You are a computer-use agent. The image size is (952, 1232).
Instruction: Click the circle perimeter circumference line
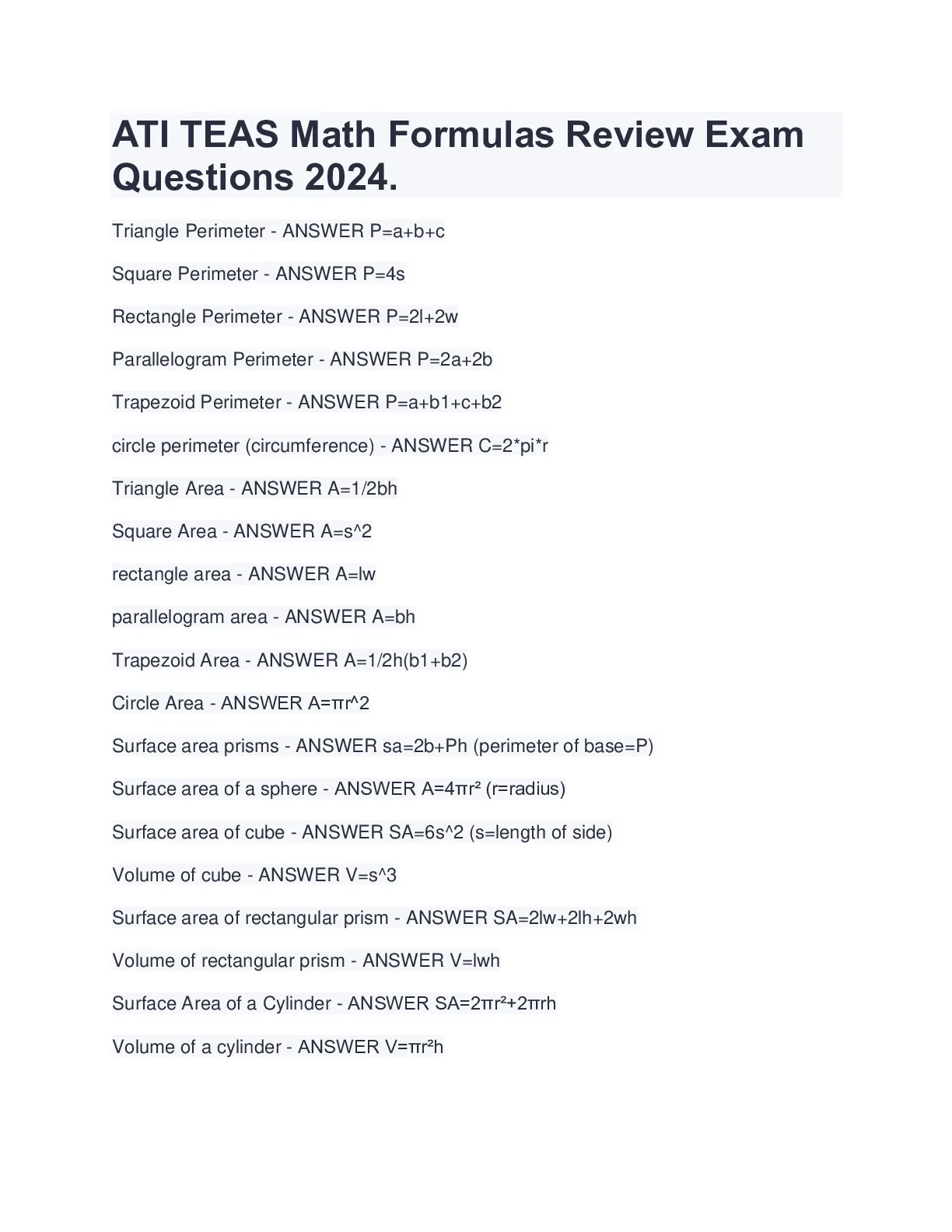pyautogui.click(x=331, y=446)
